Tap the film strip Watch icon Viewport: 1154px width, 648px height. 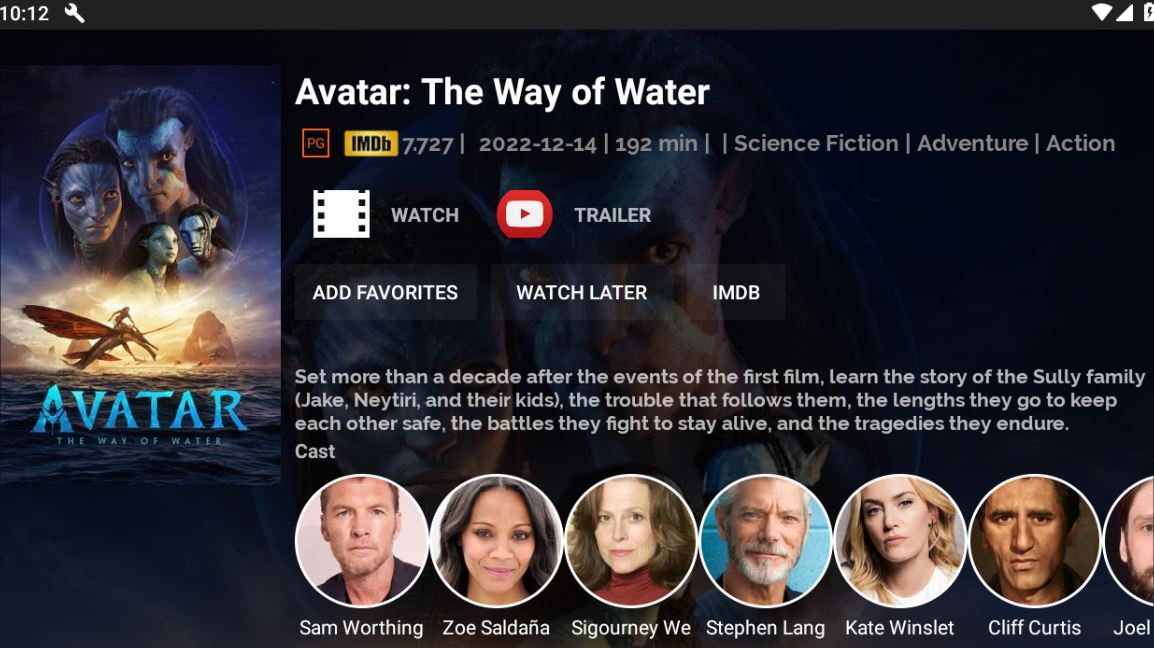point(341,214)
